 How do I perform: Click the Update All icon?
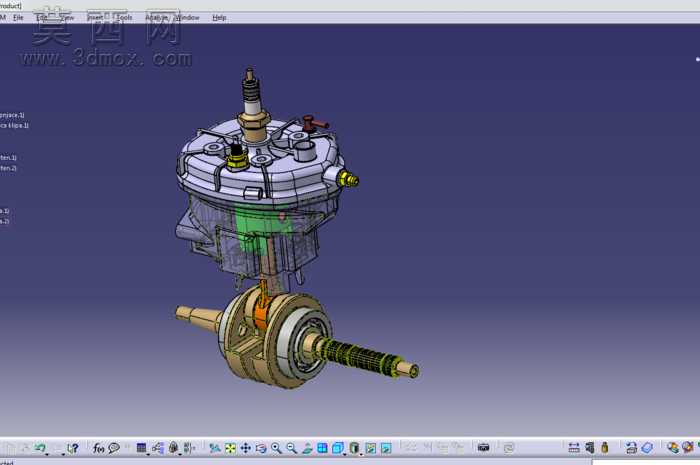631,448
